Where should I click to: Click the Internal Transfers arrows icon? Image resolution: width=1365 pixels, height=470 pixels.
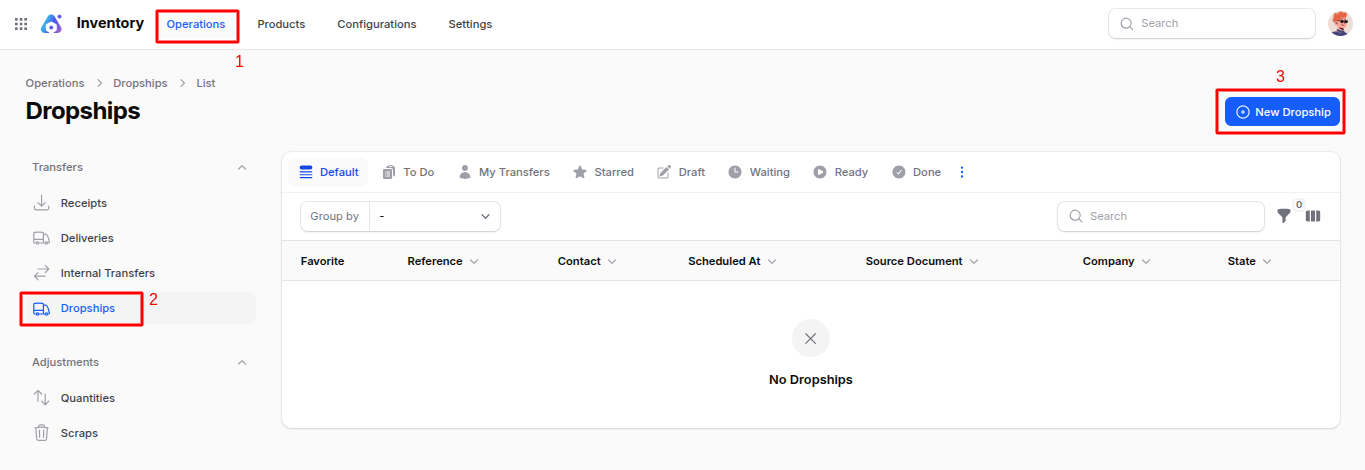[x=42, y=273]
